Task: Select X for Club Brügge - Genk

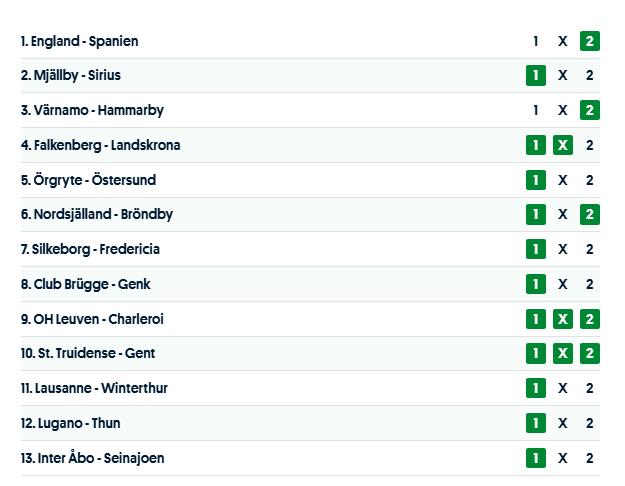Action: click(x=563, y=284)
